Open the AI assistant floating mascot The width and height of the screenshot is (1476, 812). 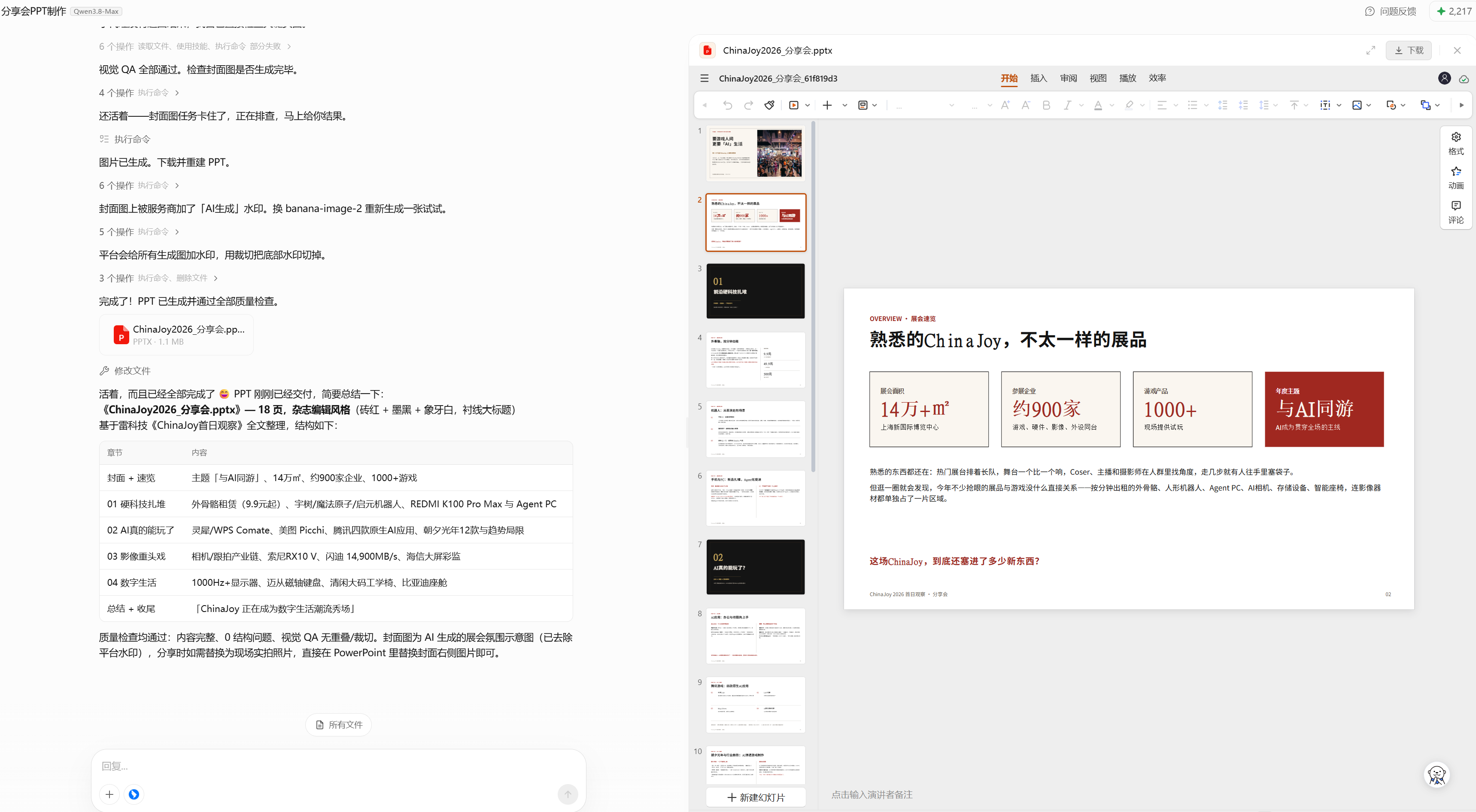click(1437, 776)
